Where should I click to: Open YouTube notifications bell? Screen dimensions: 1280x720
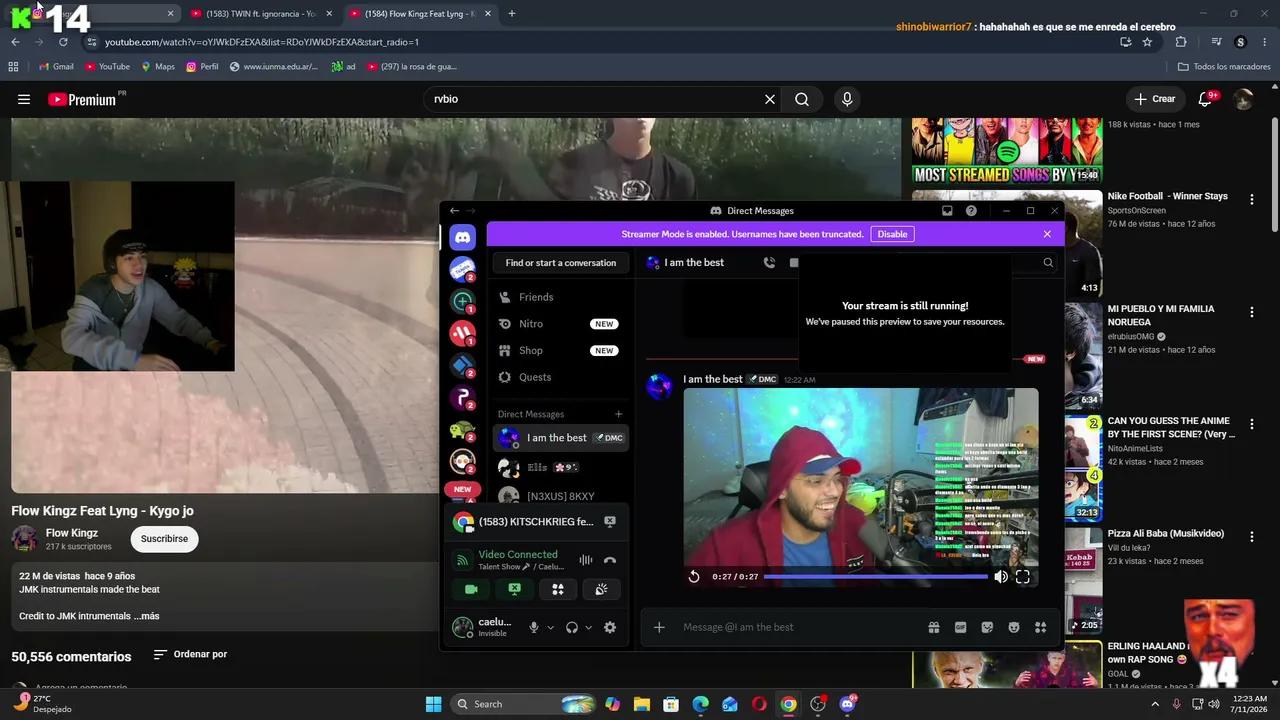tap(1206, 99)
